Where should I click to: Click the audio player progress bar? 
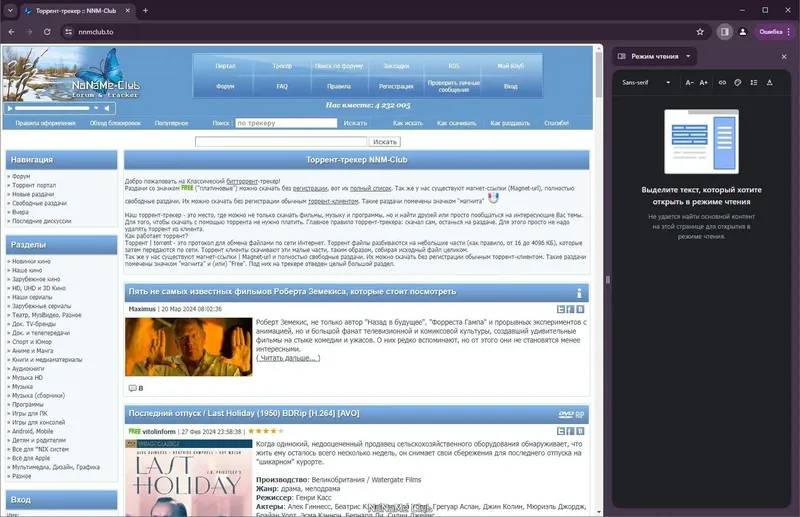pyautogui.click(x=52, y=108)
